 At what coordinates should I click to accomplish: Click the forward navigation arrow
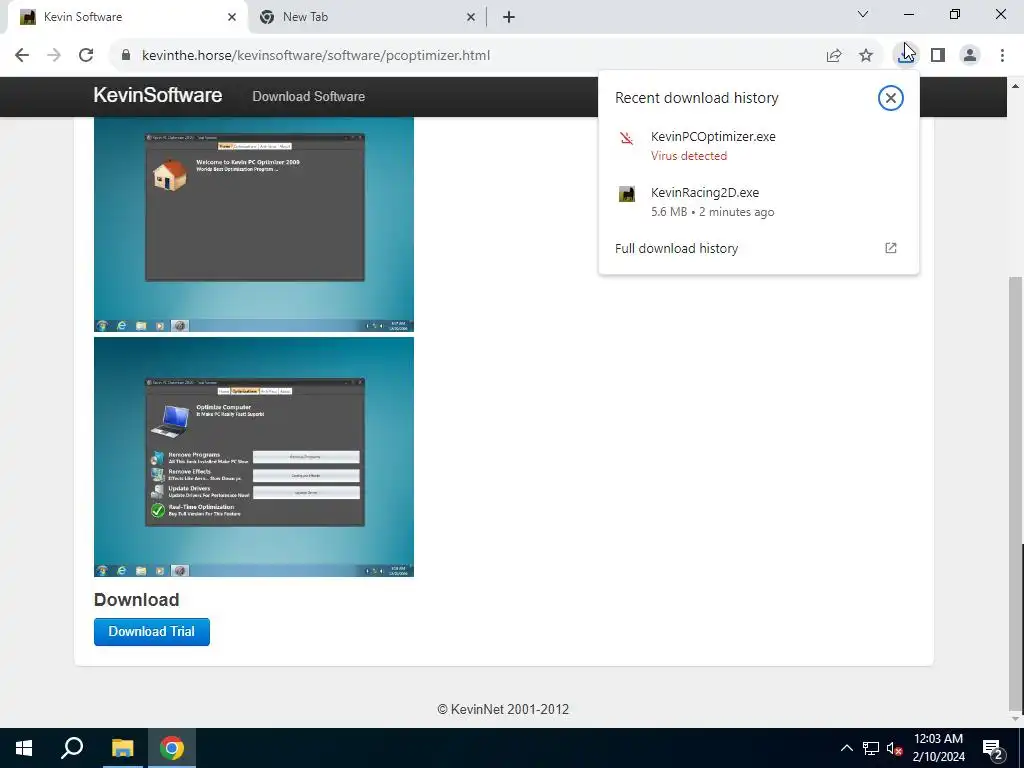click(x=54, y=55)
